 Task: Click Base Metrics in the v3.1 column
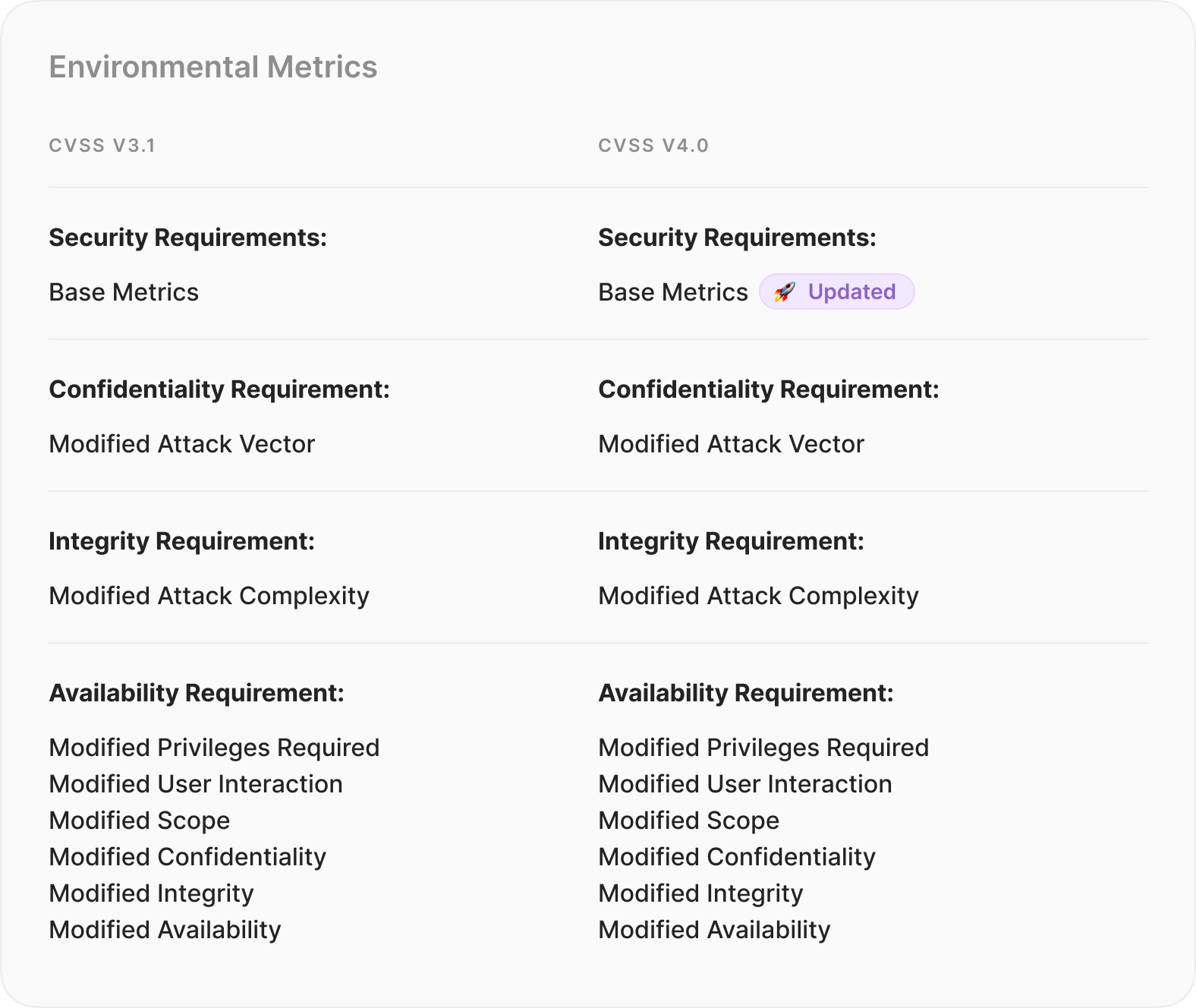pos(124,292)
